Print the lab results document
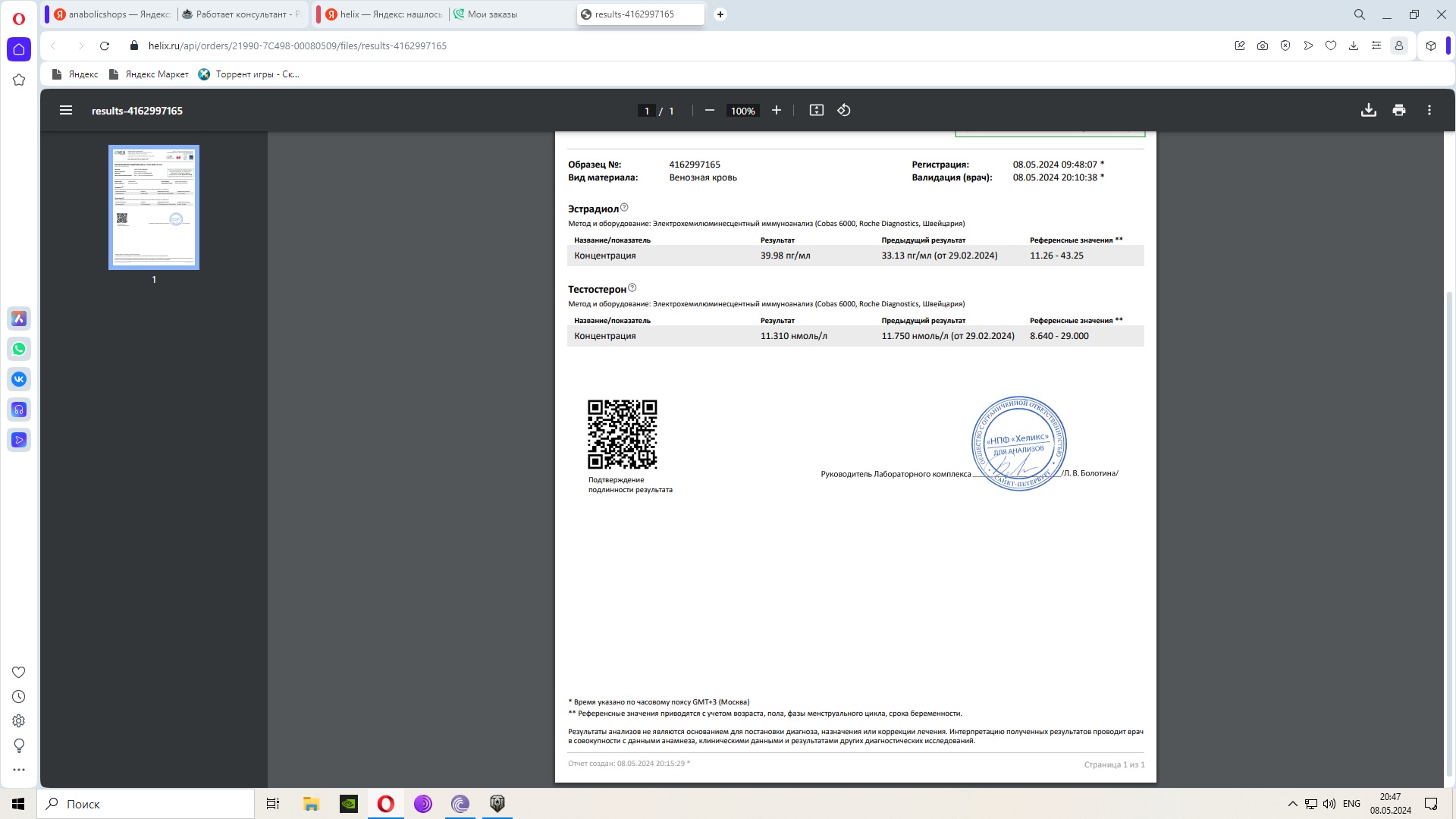The image size is (1456, 819). 1398,111
